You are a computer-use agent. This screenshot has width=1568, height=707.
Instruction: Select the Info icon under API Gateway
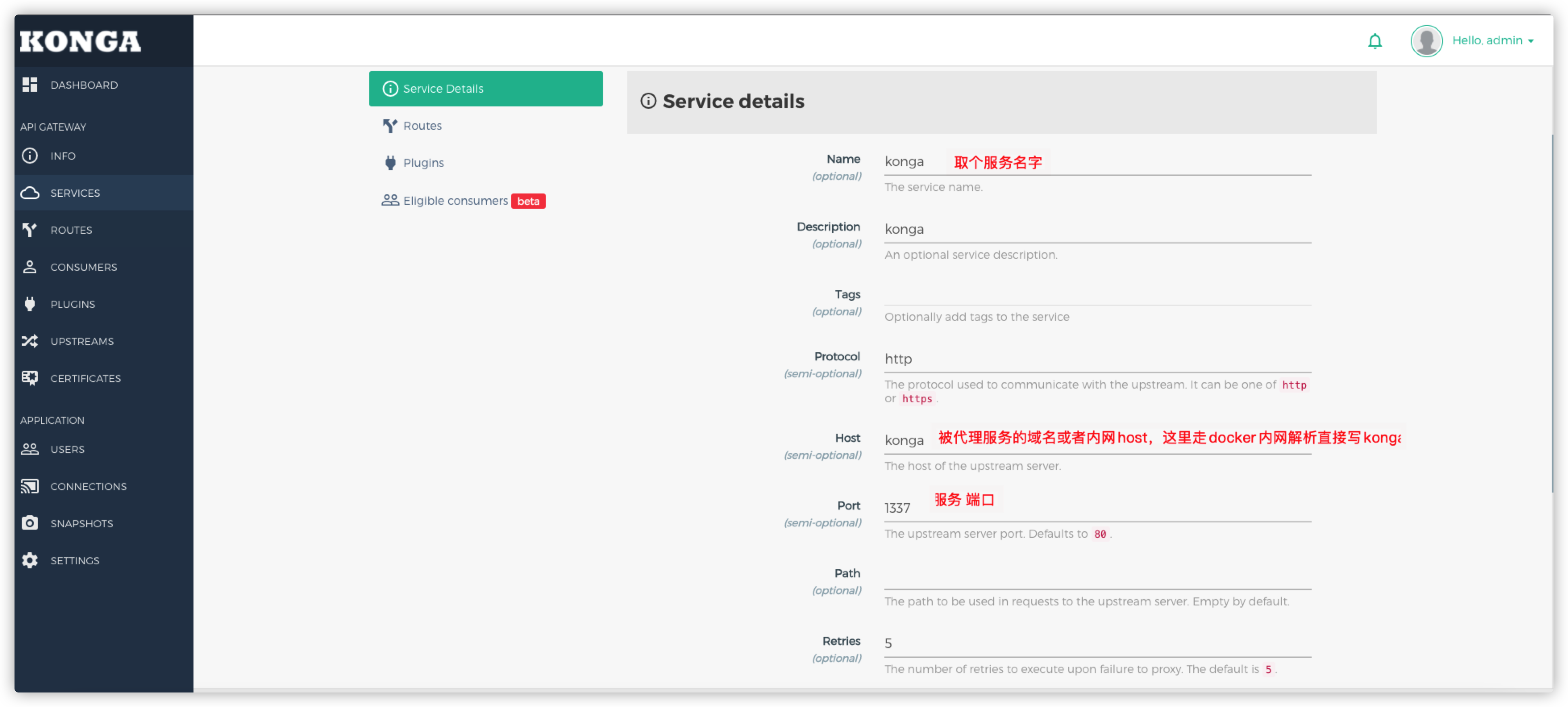pyautogui.click(x=30, y=156)
